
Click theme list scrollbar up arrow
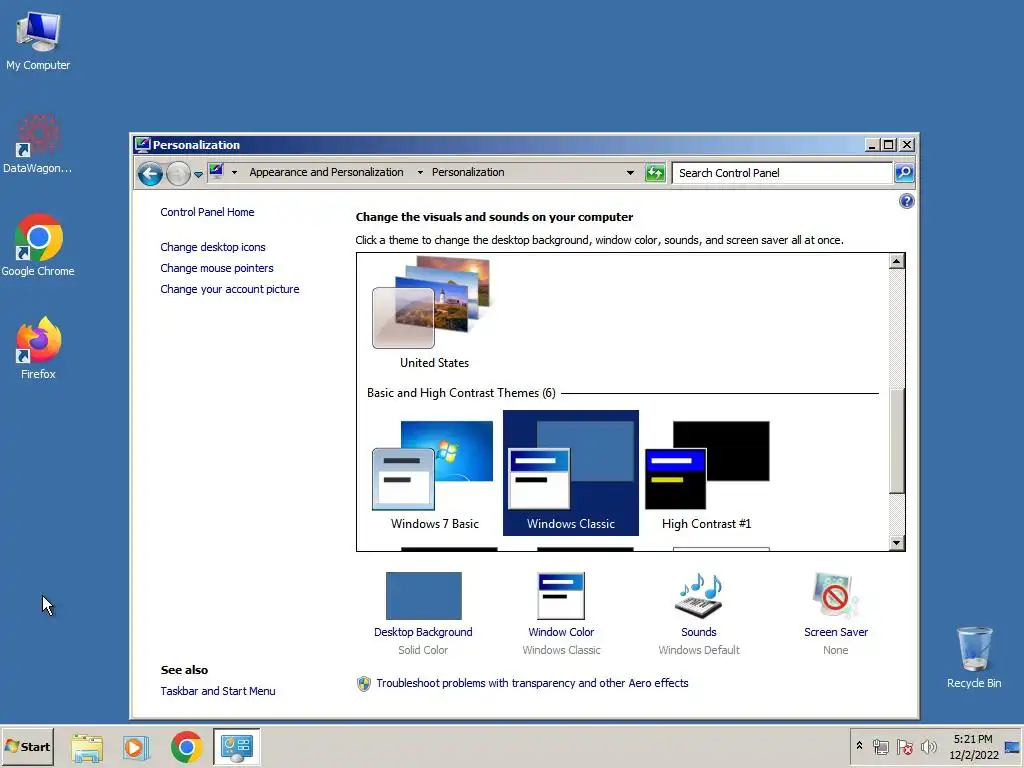[x=897, y=262]
